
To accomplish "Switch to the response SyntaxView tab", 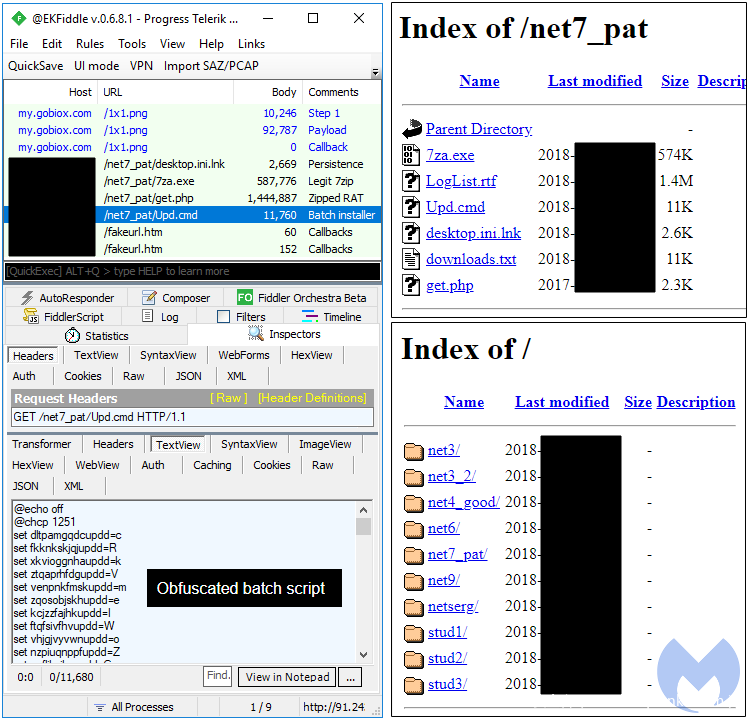I will [x=249, y=444].
